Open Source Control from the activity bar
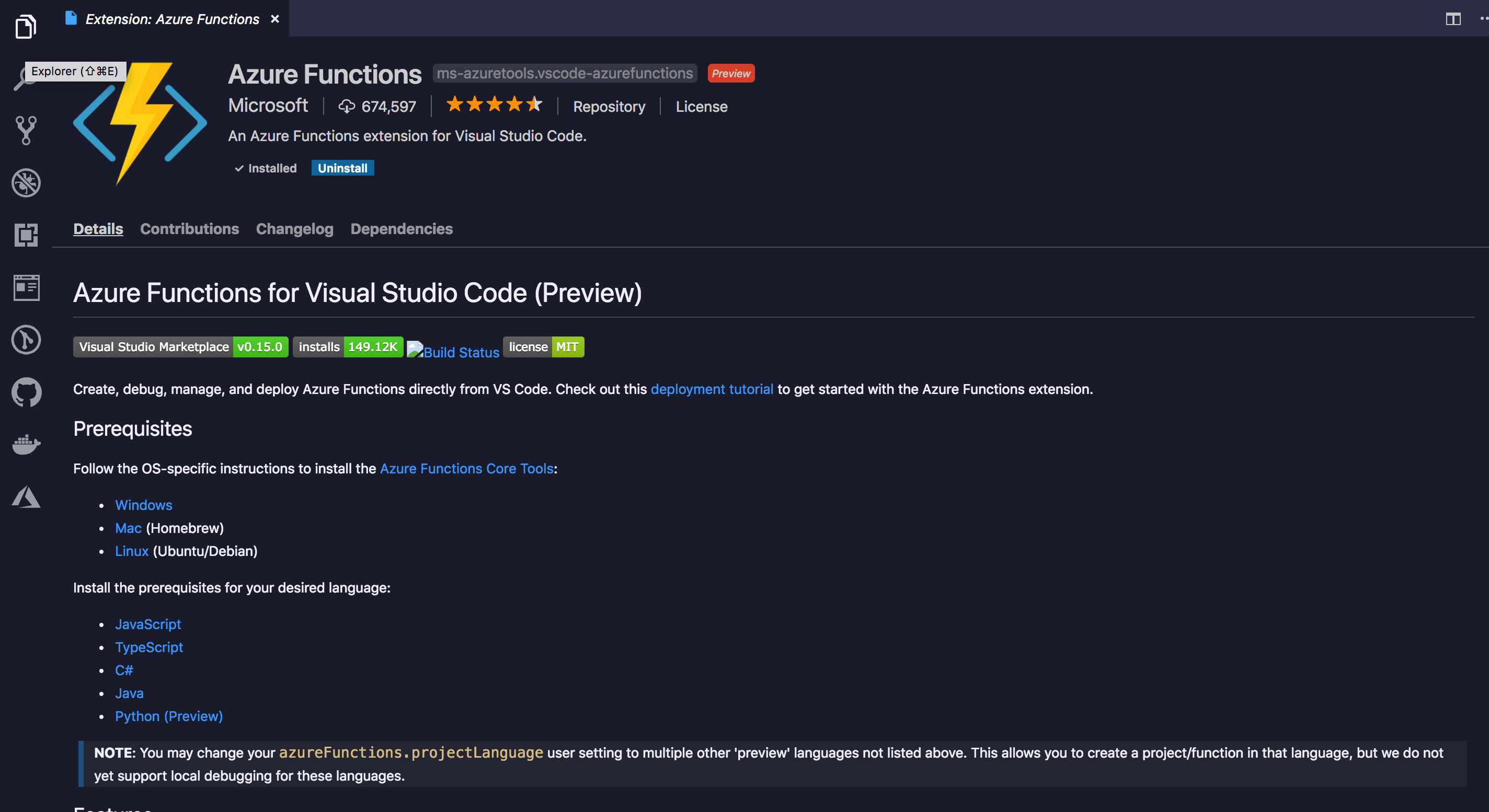The image size is (1489, 812). pos(26,130)
